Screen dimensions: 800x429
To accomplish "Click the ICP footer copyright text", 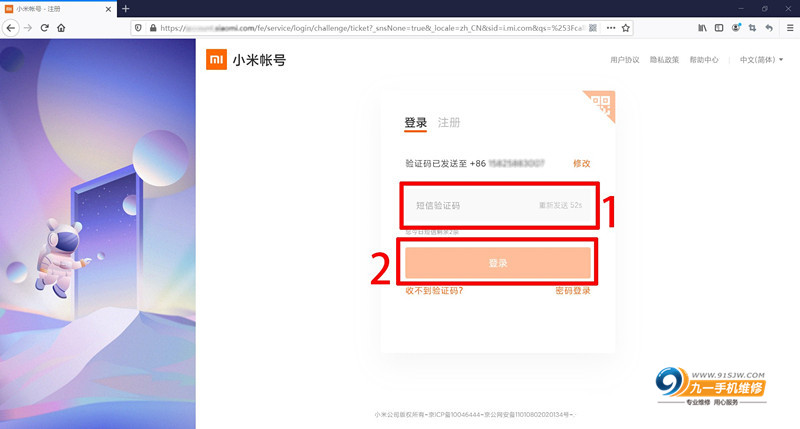I will tap(474, 415).
